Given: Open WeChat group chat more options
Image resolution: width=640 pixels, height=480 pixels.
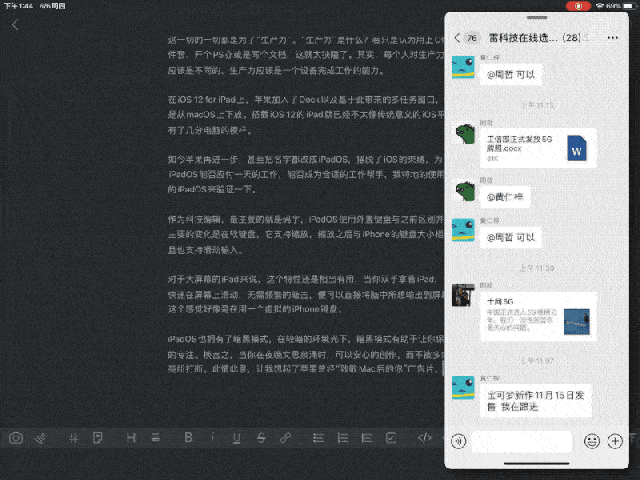Looking at the screenshot, I should point(613,38).
